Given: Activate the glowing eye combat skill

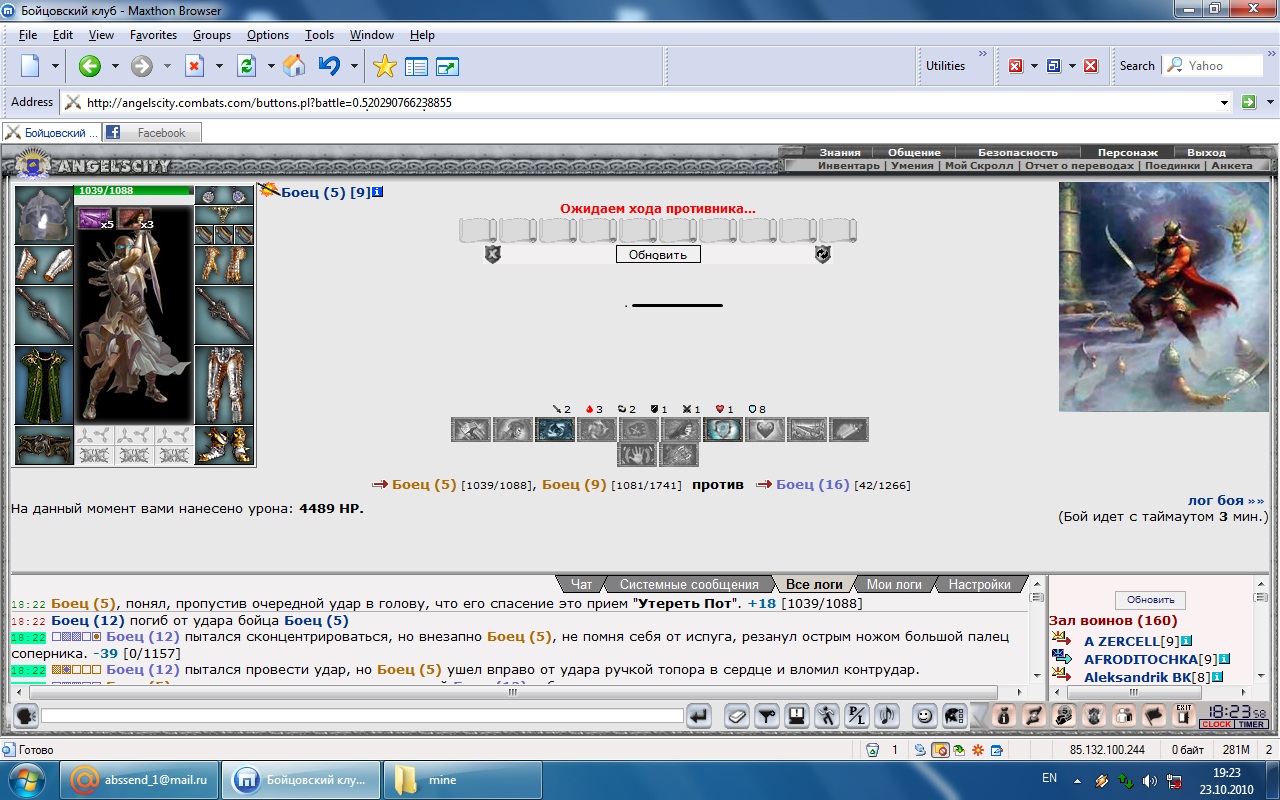Looking at the screenshot, I should (x=723, y=430).
